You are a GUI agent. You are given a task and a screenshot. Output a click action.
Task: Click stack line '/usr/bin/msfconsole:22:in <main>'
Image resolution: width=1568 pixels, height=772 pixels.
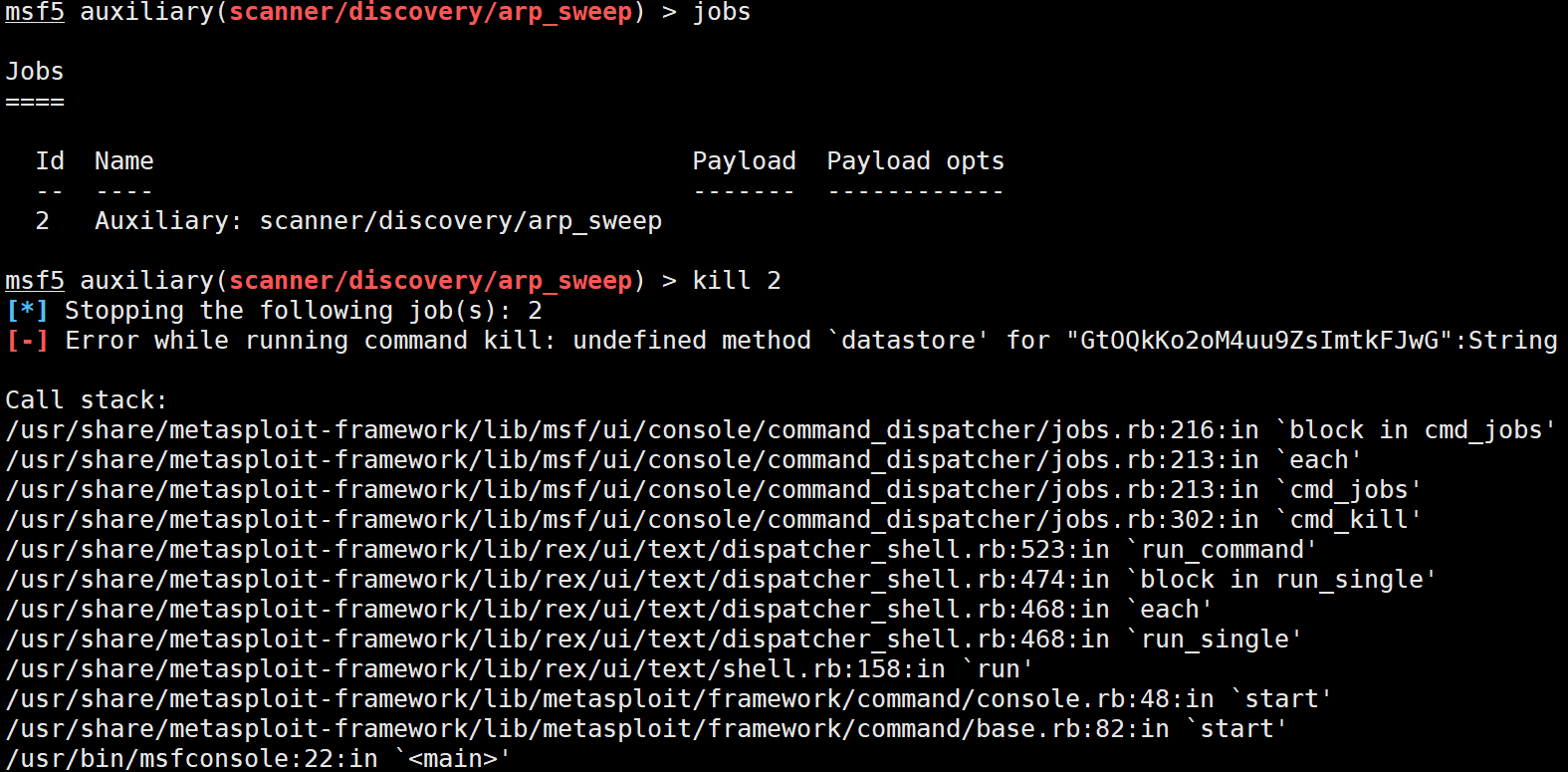pyautogui.click(x=258, y=758)
